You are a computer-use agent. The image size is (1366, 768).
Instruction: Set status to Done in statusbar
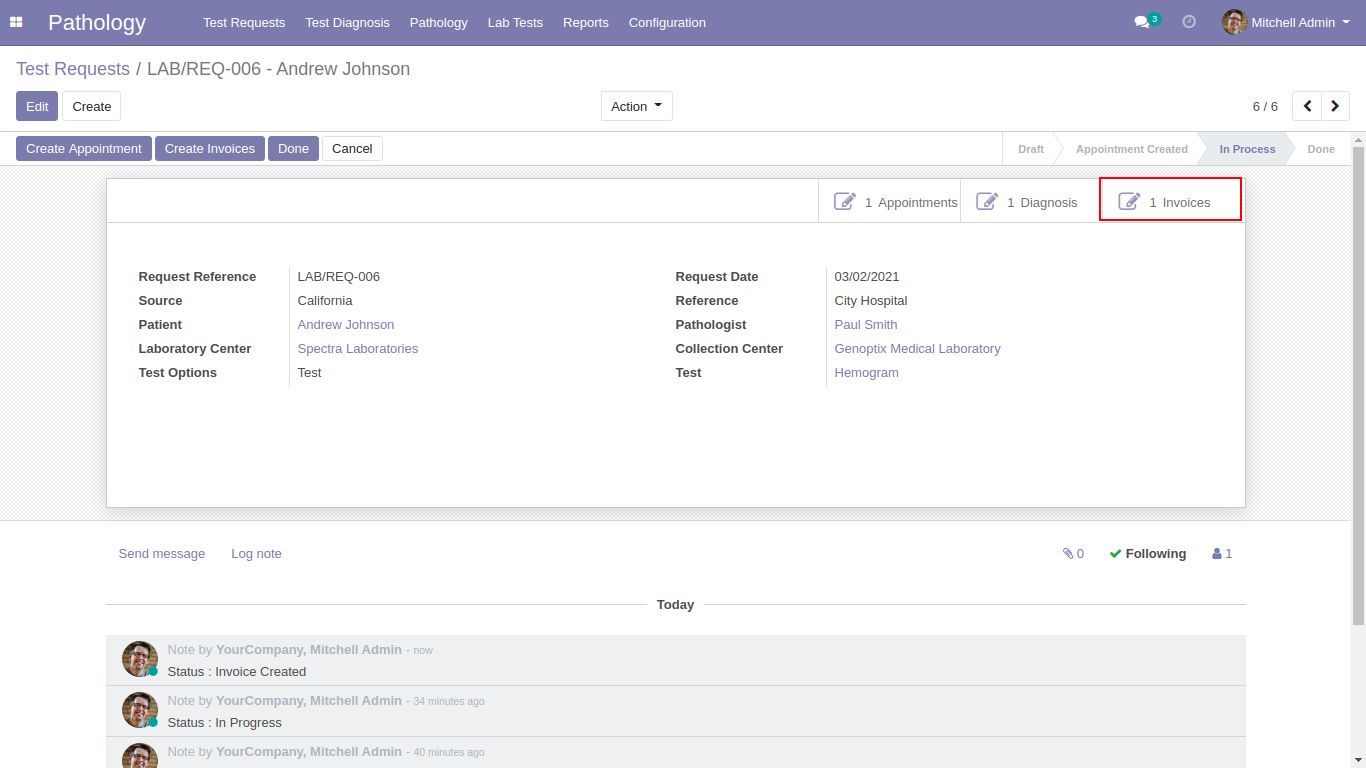pyautogui.click(x=1320, y=149)
